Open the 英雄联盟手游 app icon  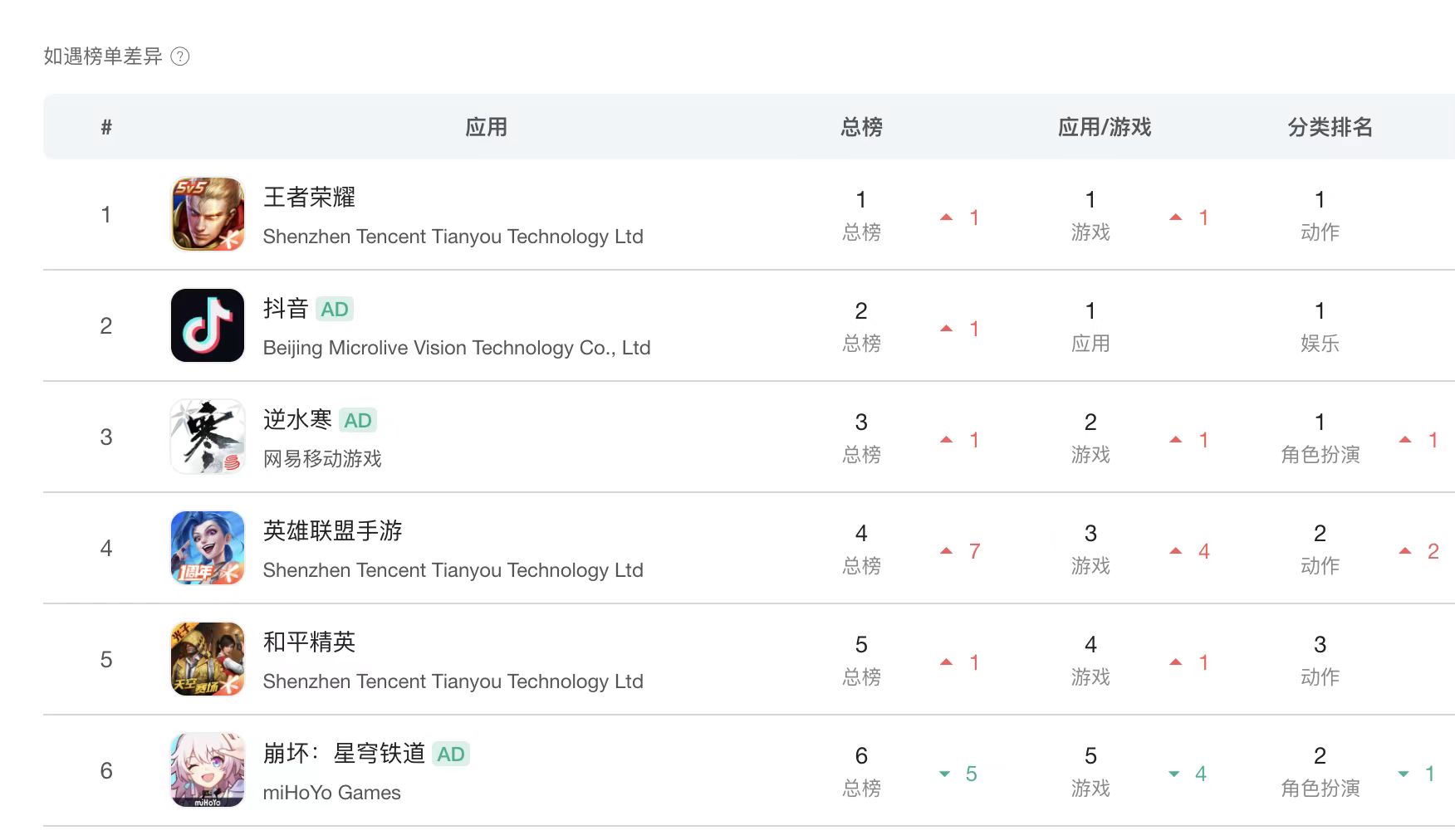[208, 548]
